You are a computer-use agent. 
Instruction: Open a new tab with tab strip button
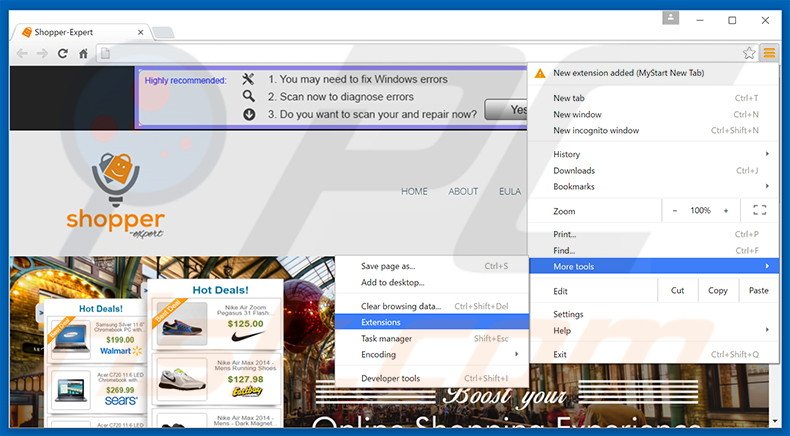coord(163,33)
